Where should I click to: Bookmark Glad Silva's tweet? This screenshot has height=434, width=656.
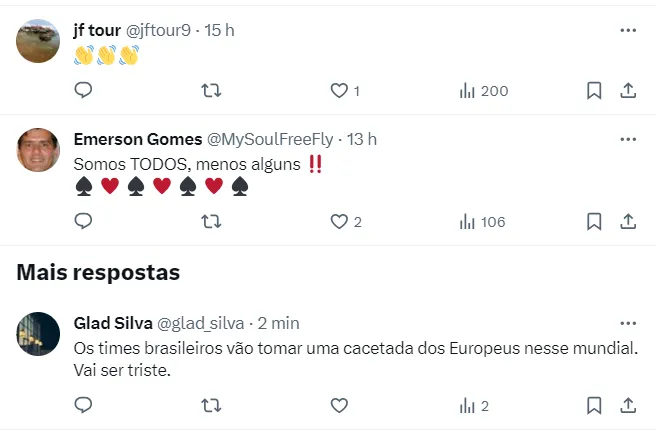click(x=594, y=405)
